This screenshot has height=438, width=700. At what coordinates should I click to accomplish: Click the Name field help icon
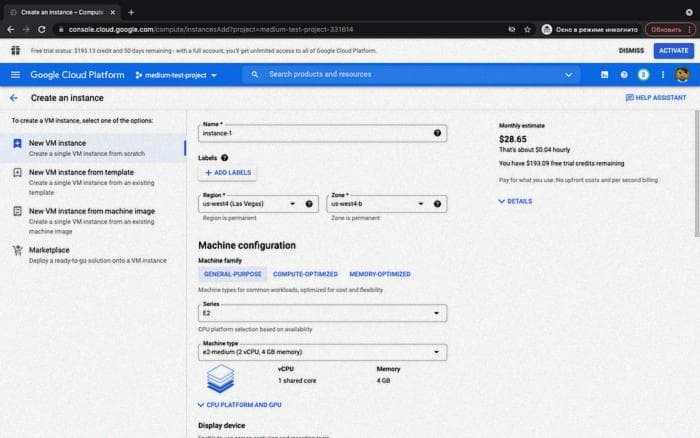pos(437,133)
